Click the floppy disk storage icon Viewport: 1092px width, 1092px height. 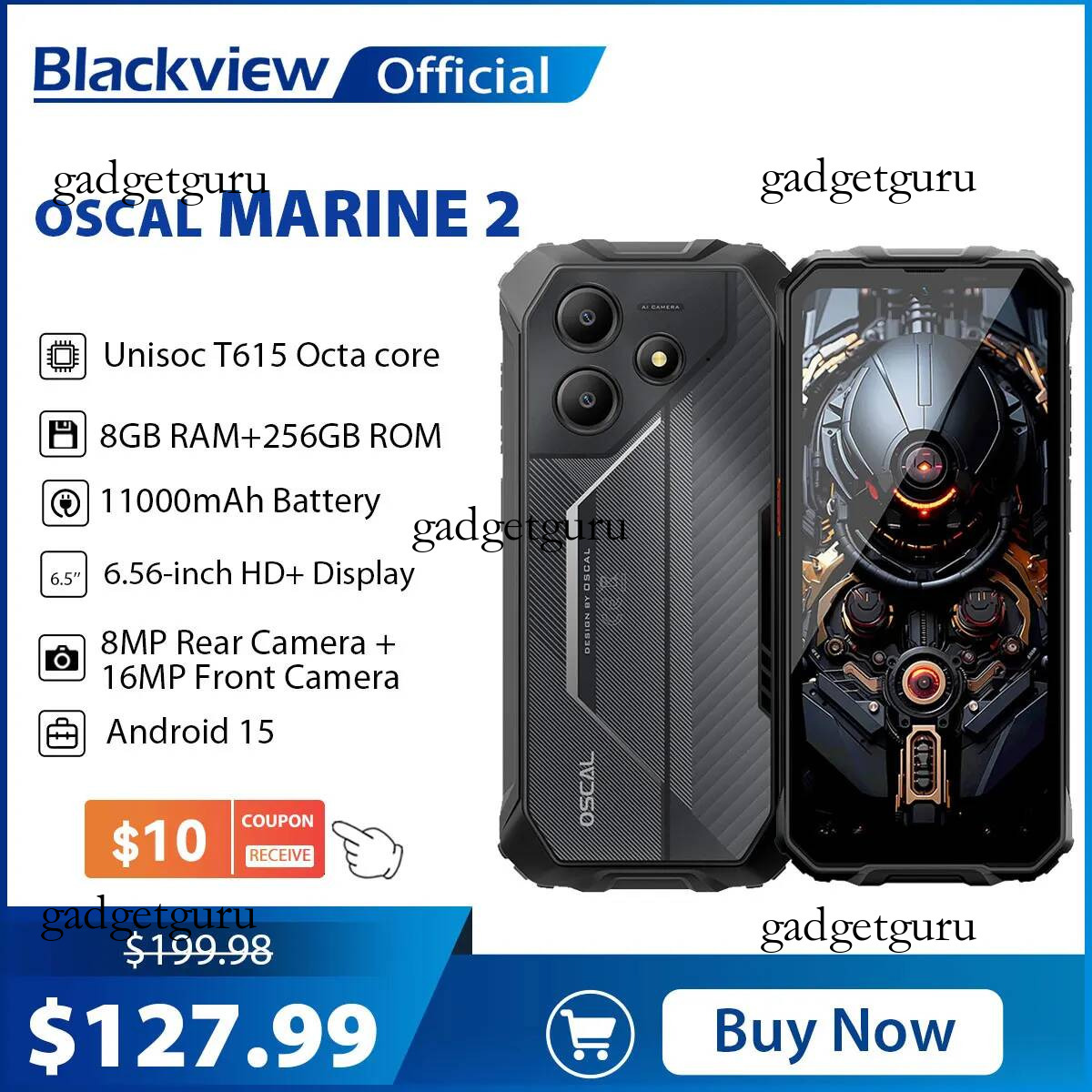point(63,433)
